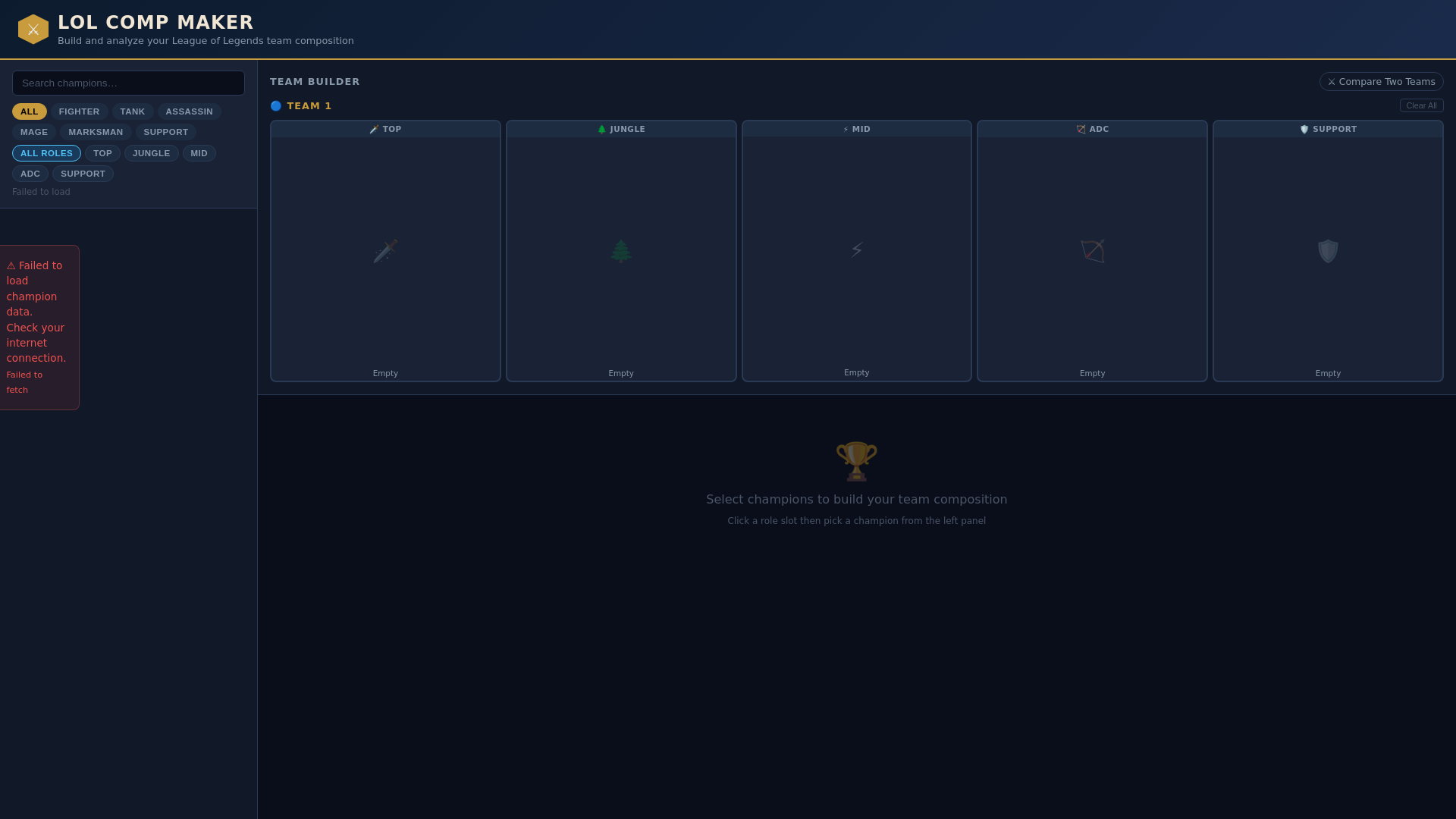The width and height of the screenshot is (1456, 819).
Task: Open Compare Two Teams mode
Action: click(x=1381, y=82)
